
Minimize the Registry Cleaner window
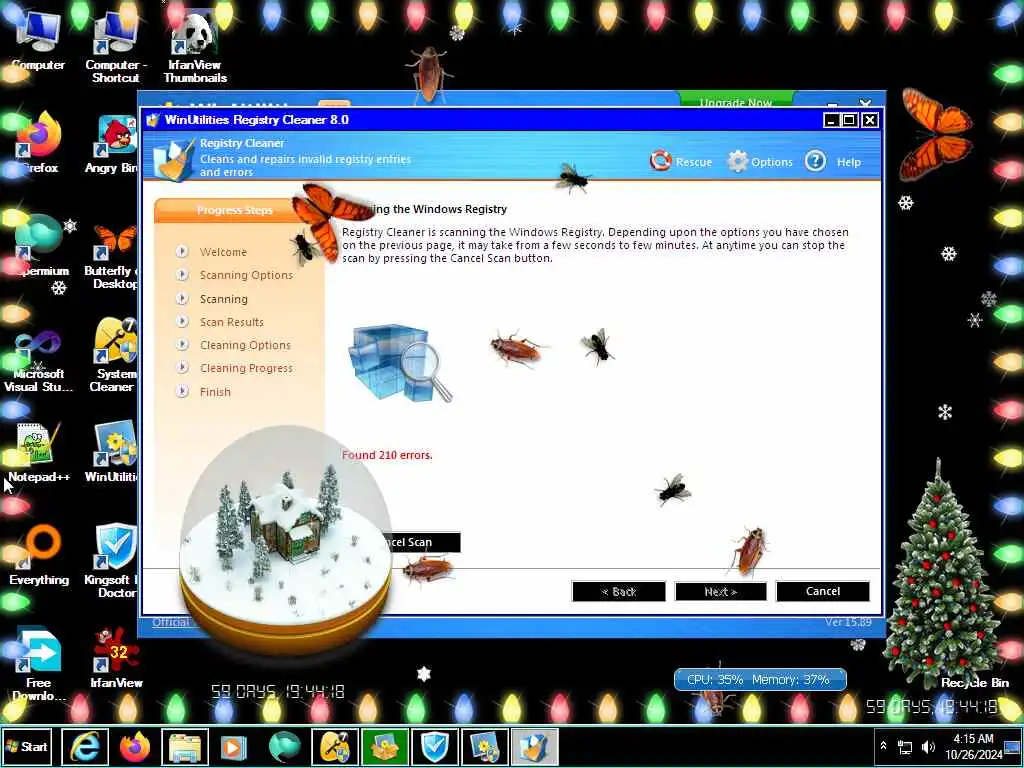click(831, 120)
